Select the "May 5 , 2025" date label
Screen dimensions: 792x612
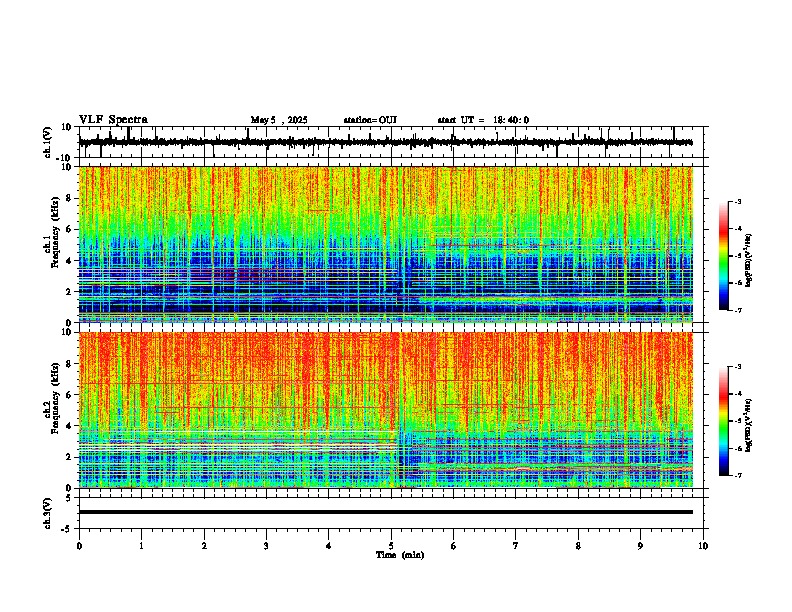[279, 120]
